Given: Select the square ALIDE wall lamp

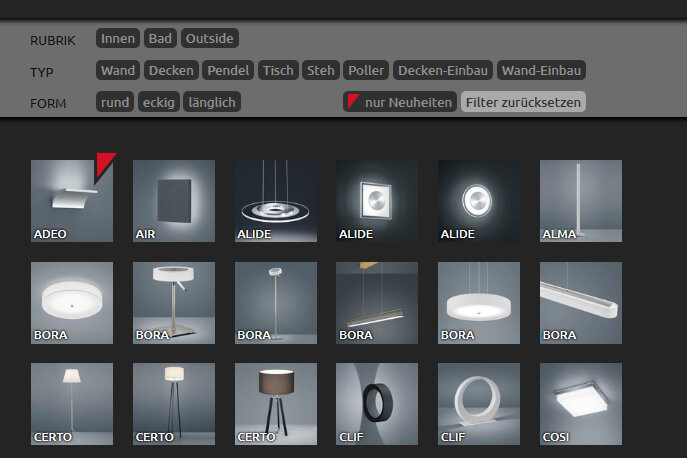Looking at the screenshot, I should point(377,201).
